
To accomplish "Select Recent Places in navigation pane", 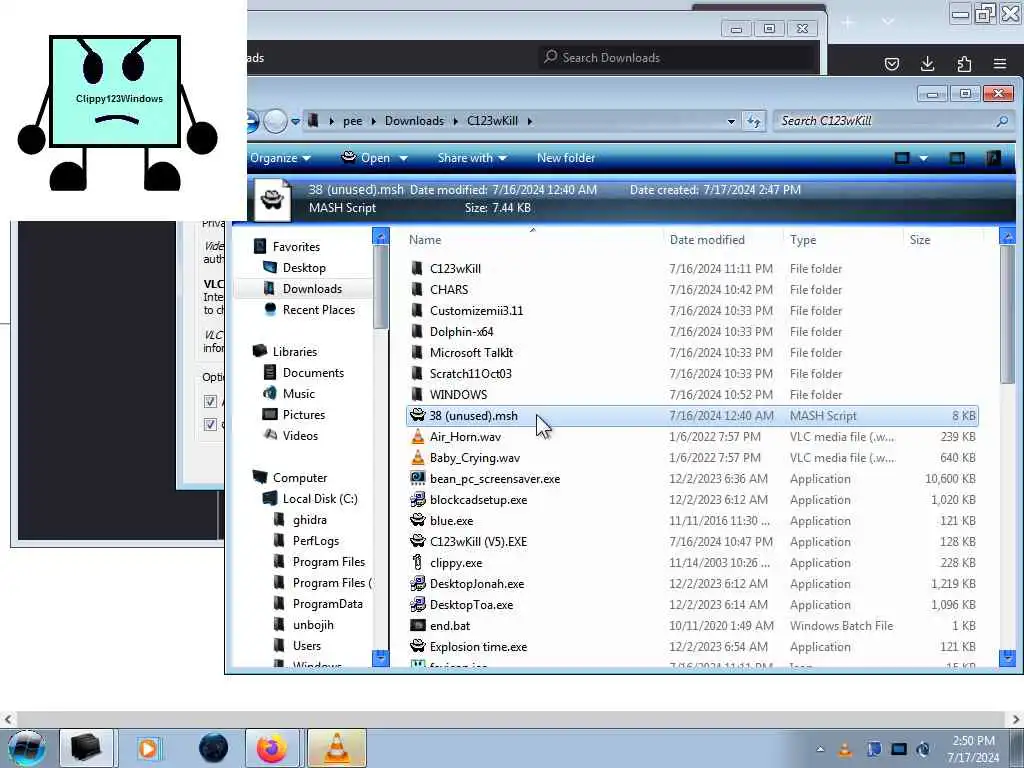I will pos(318,310).
